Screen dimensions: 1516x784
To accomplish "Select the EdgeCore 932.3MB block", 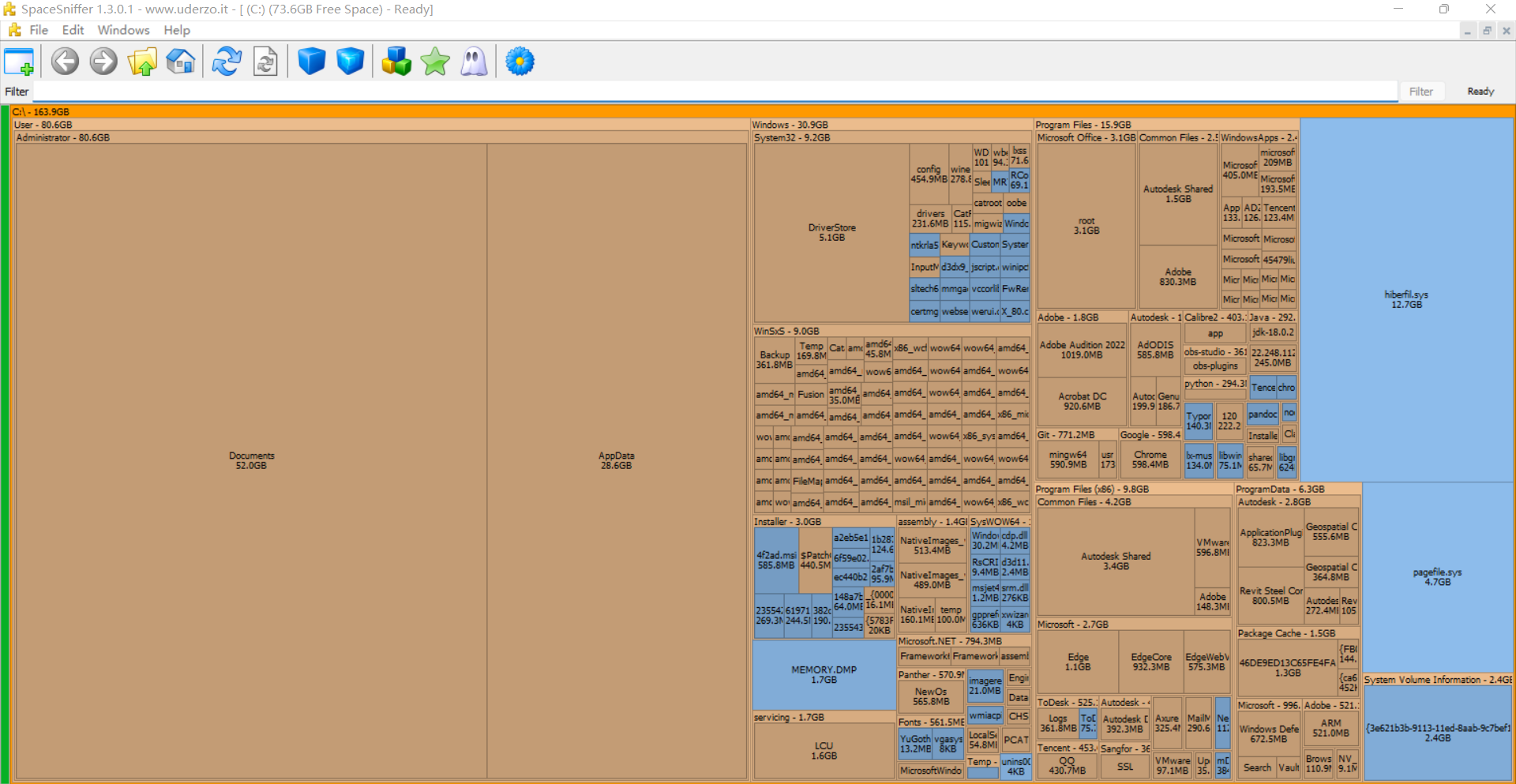I will point(1151,662).
